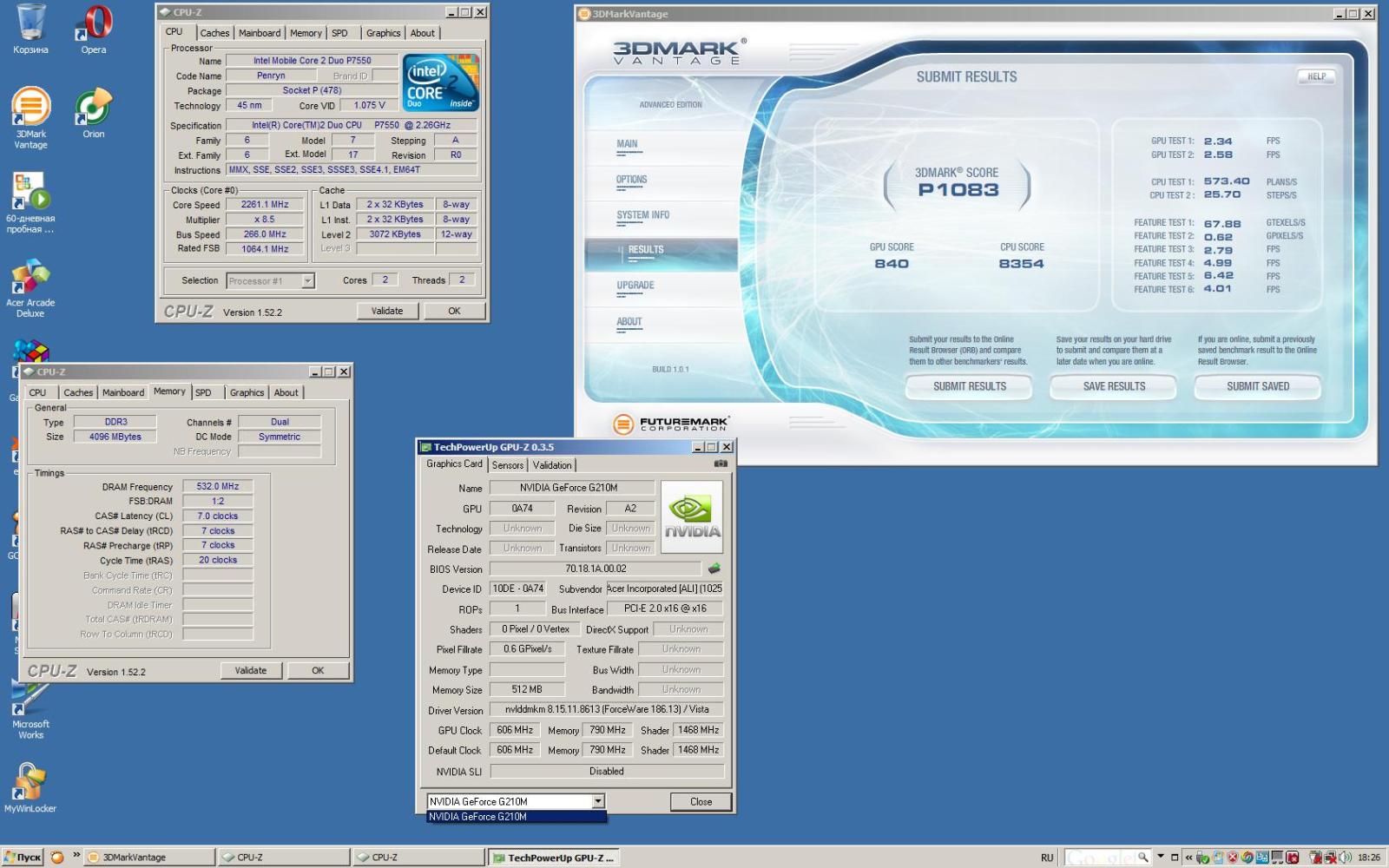Image resolution: width=1389 pixels, height=868 pixels.
Task: Click the safely remove hardware tray icon
Action: click(1202, 858)
